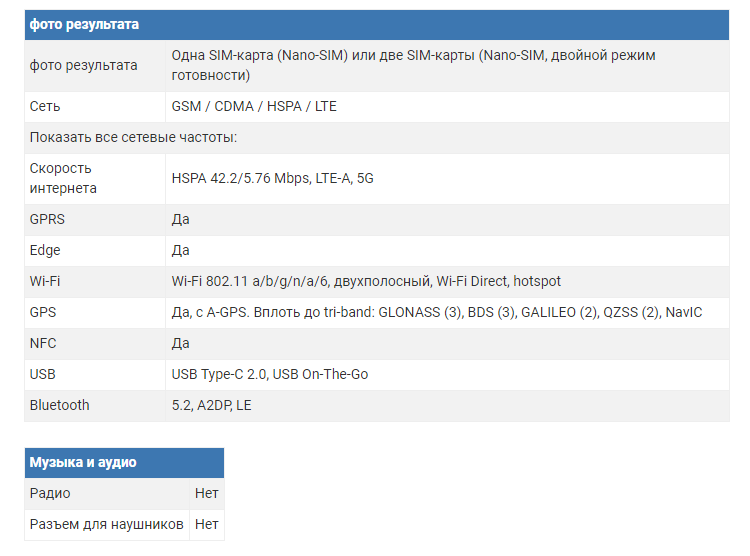750x556 pixels.
Task: Click the blue "фото результата" table header
Action: 84,24
